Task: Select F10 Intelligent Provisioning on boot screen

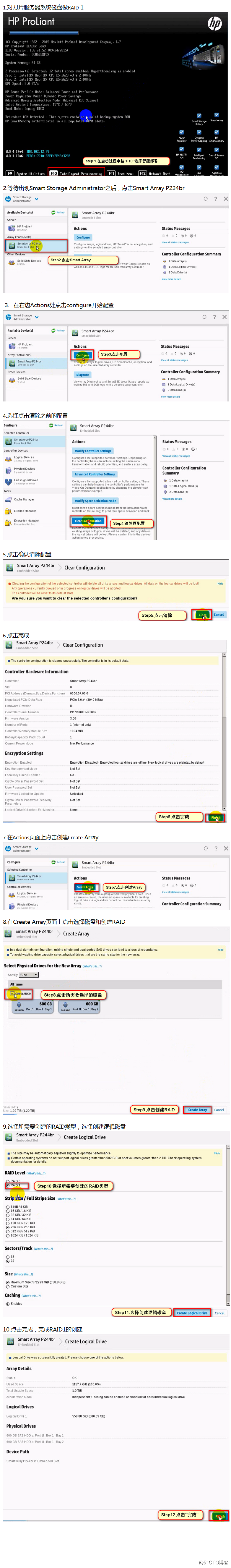Action: 76,174
